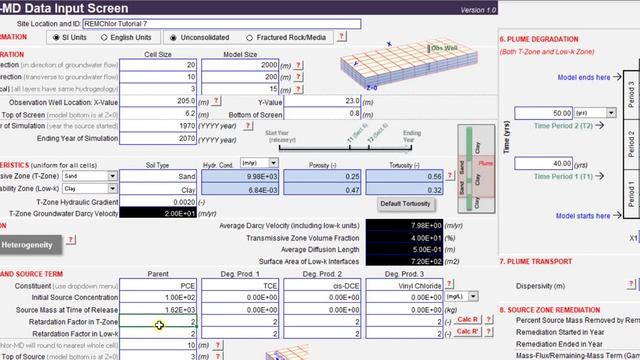Click Sand tortuosity cell 0.56
The height and width of the screenshot is (360, 640).
coord(404,176)
